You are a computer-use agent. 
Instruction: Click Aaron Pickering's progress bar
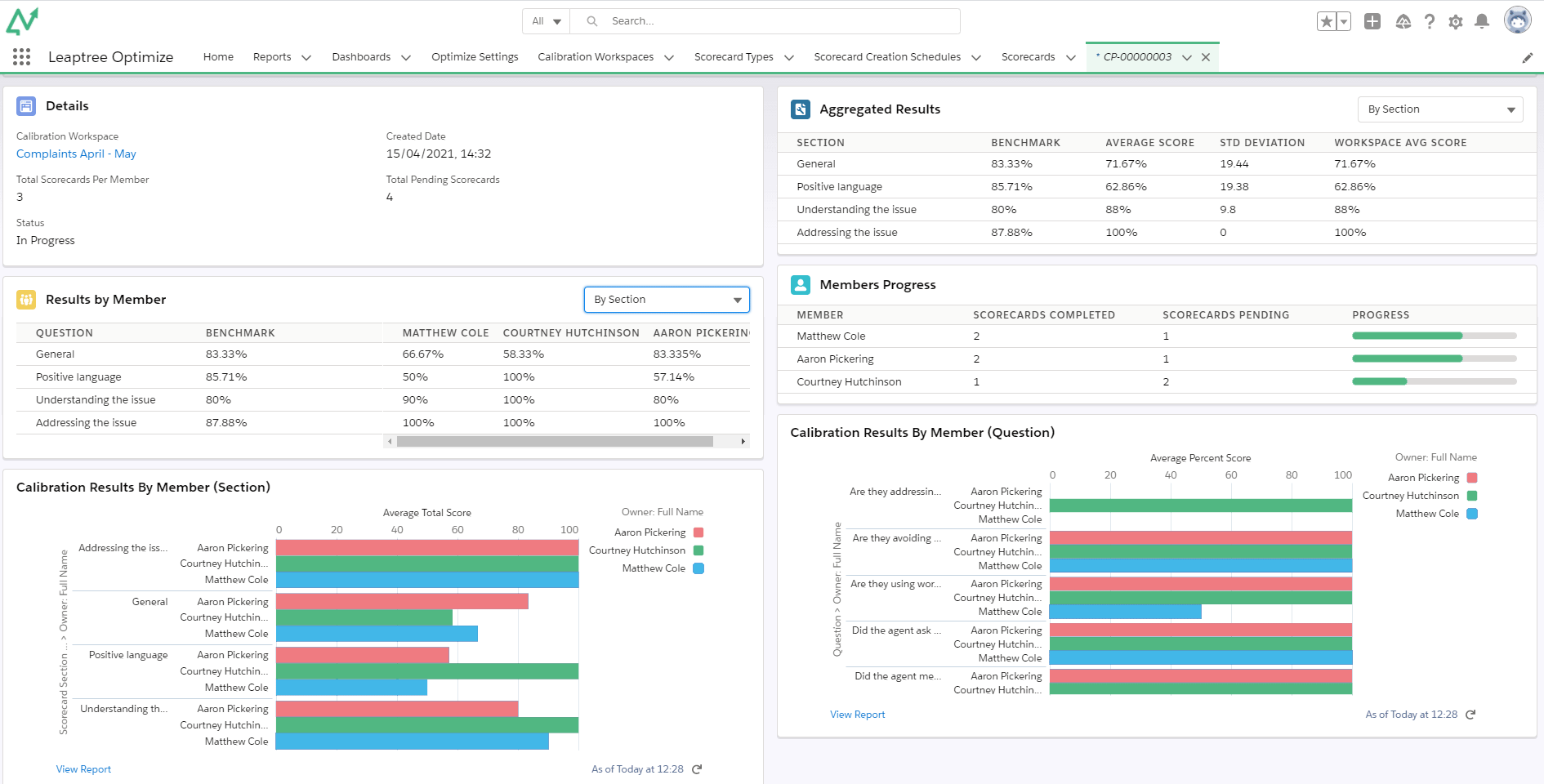1435,359
